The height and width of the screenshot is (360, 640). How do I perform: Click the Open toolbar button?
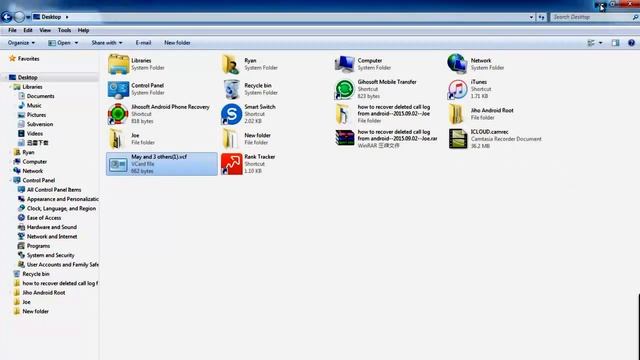(60, 43)
